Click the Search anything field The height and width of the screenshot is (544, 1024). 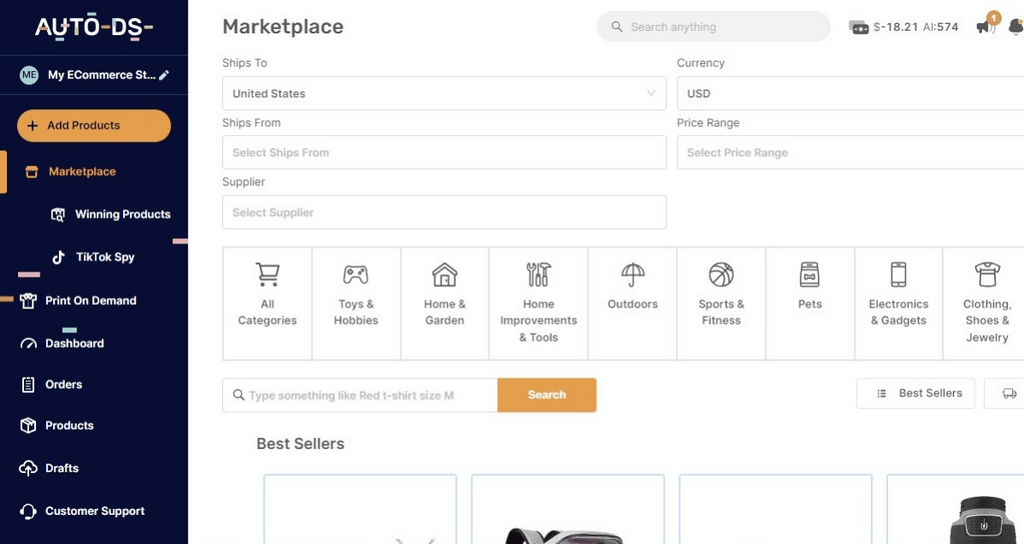click(713, 27)
